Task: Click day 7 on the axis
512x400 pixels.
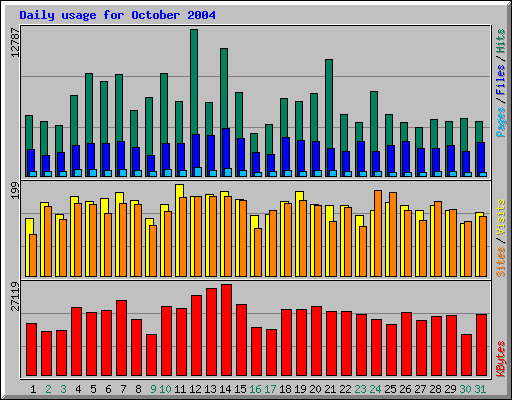Action: [123, 389]
